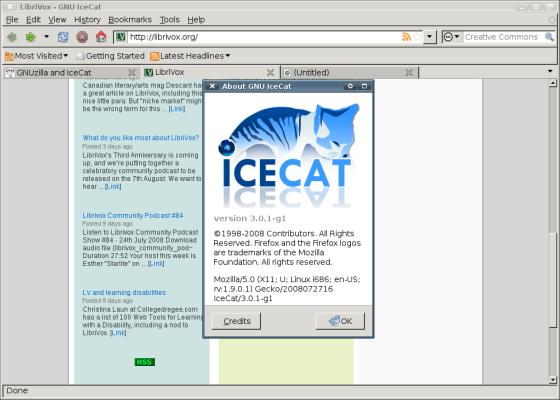Click the green Forward arrow icon
This screenshot has width=560, height=400.
tap(30, 37)
